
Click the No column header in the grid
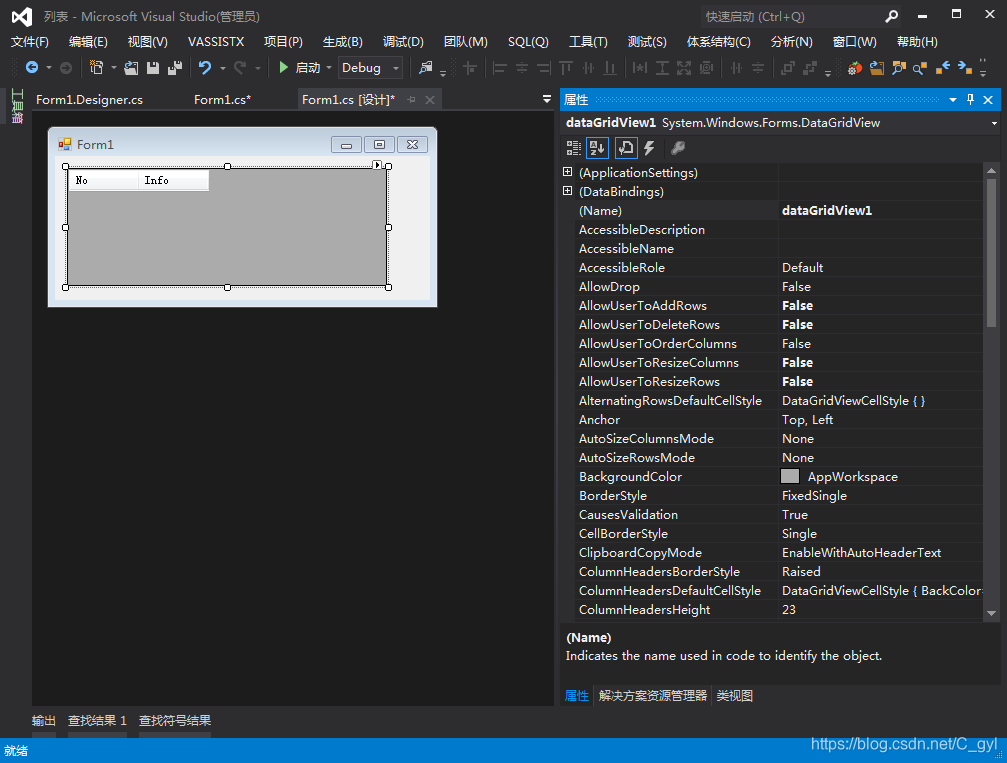[103, 180]
